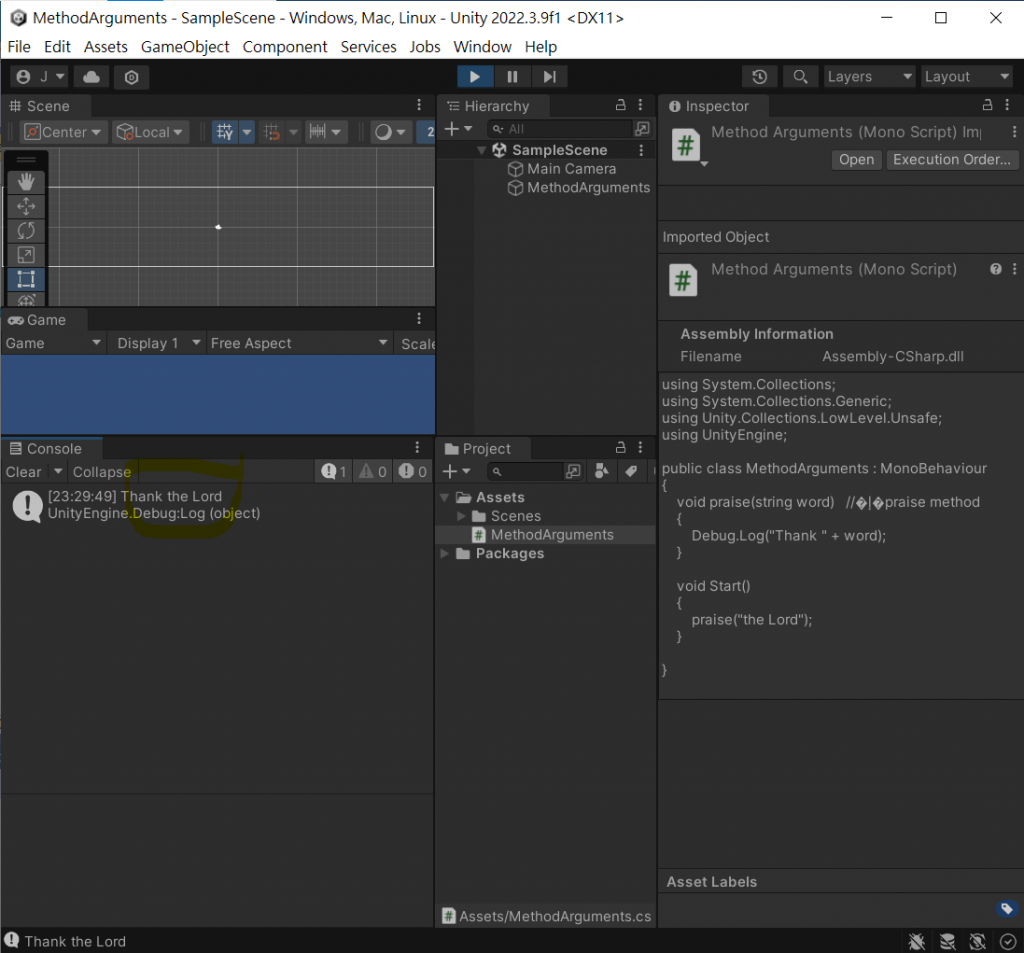Open Mono Script help icon
The width and height of the screenshot is (1024, 953).
pos(995,269)
